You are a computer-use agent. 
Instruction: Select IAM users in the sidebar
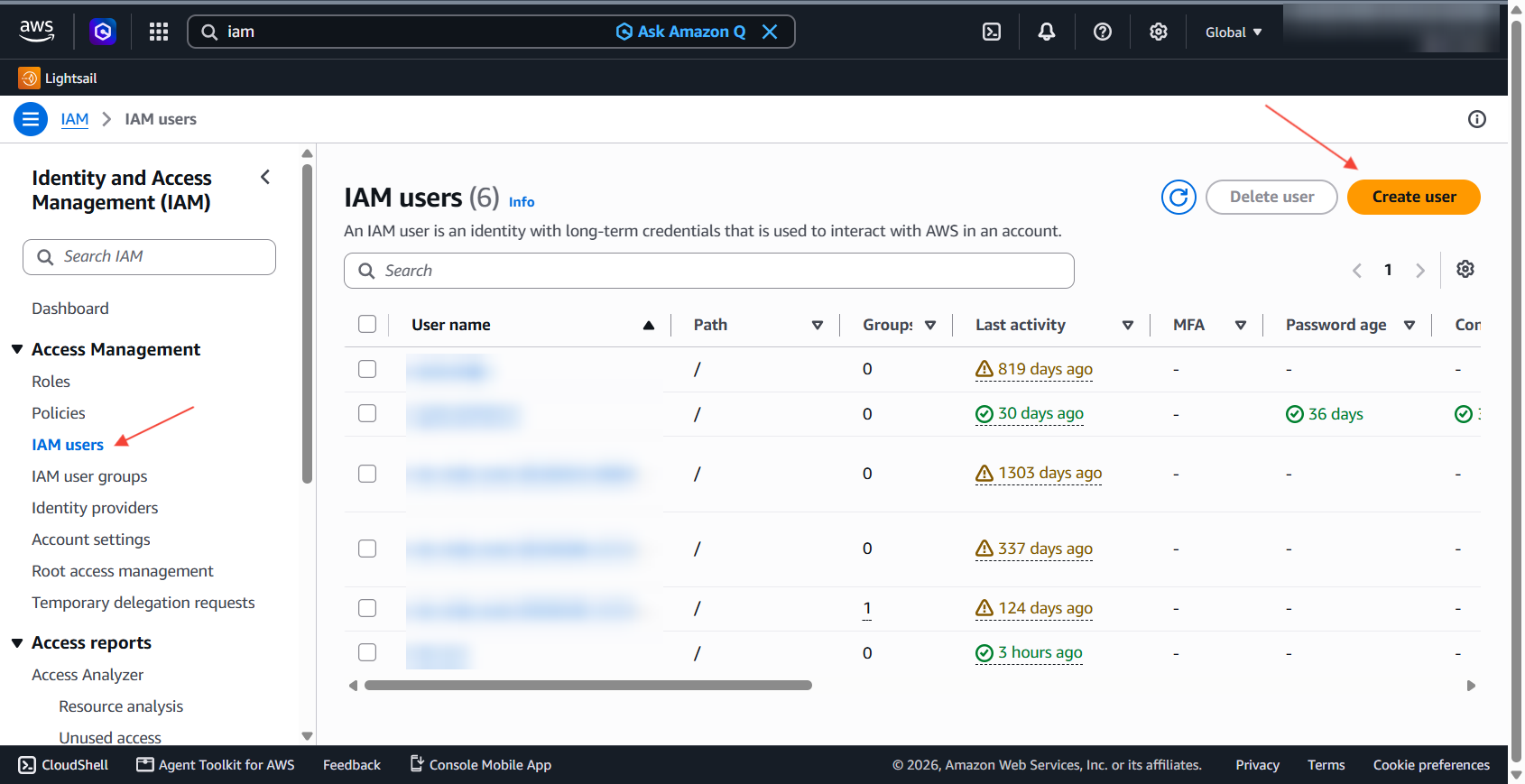point(68,445)
